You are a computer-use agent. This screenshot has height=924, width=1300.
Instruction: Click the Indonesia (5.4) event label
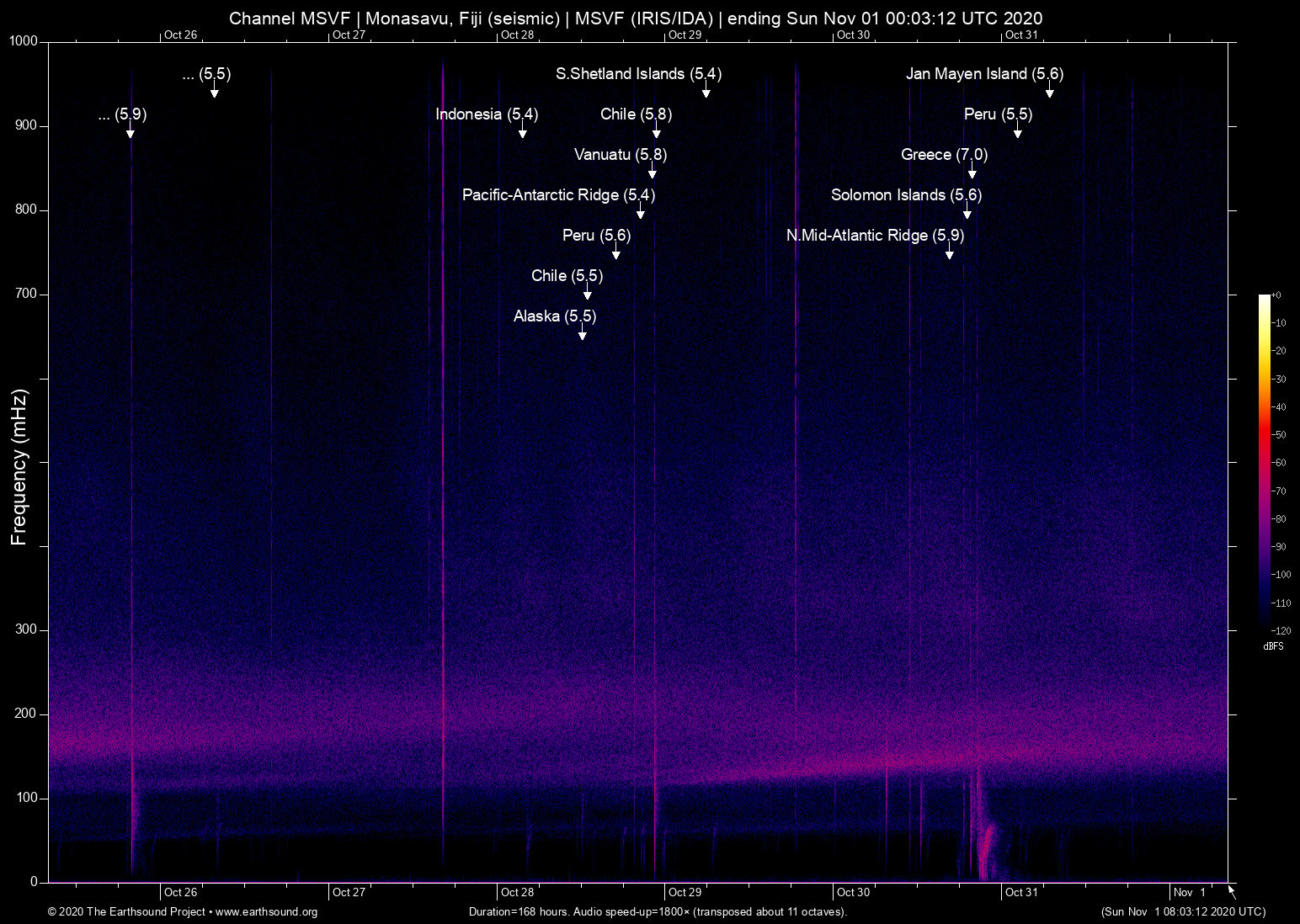(x=487, y=114)
